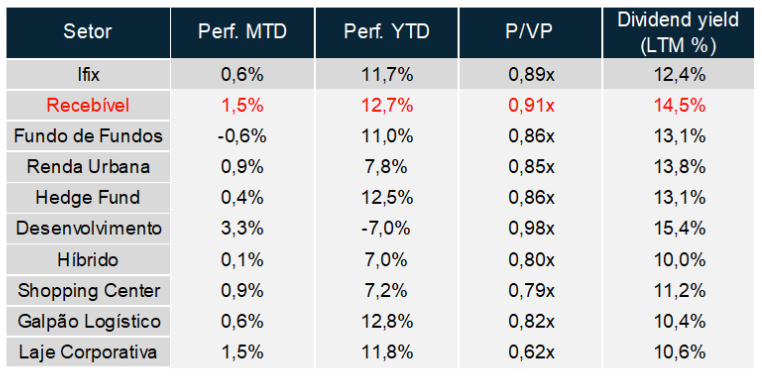This screenshot has width=762, height=377.
Task: Click the Dividend yield (LTM %) header
Action: [678, 32]
